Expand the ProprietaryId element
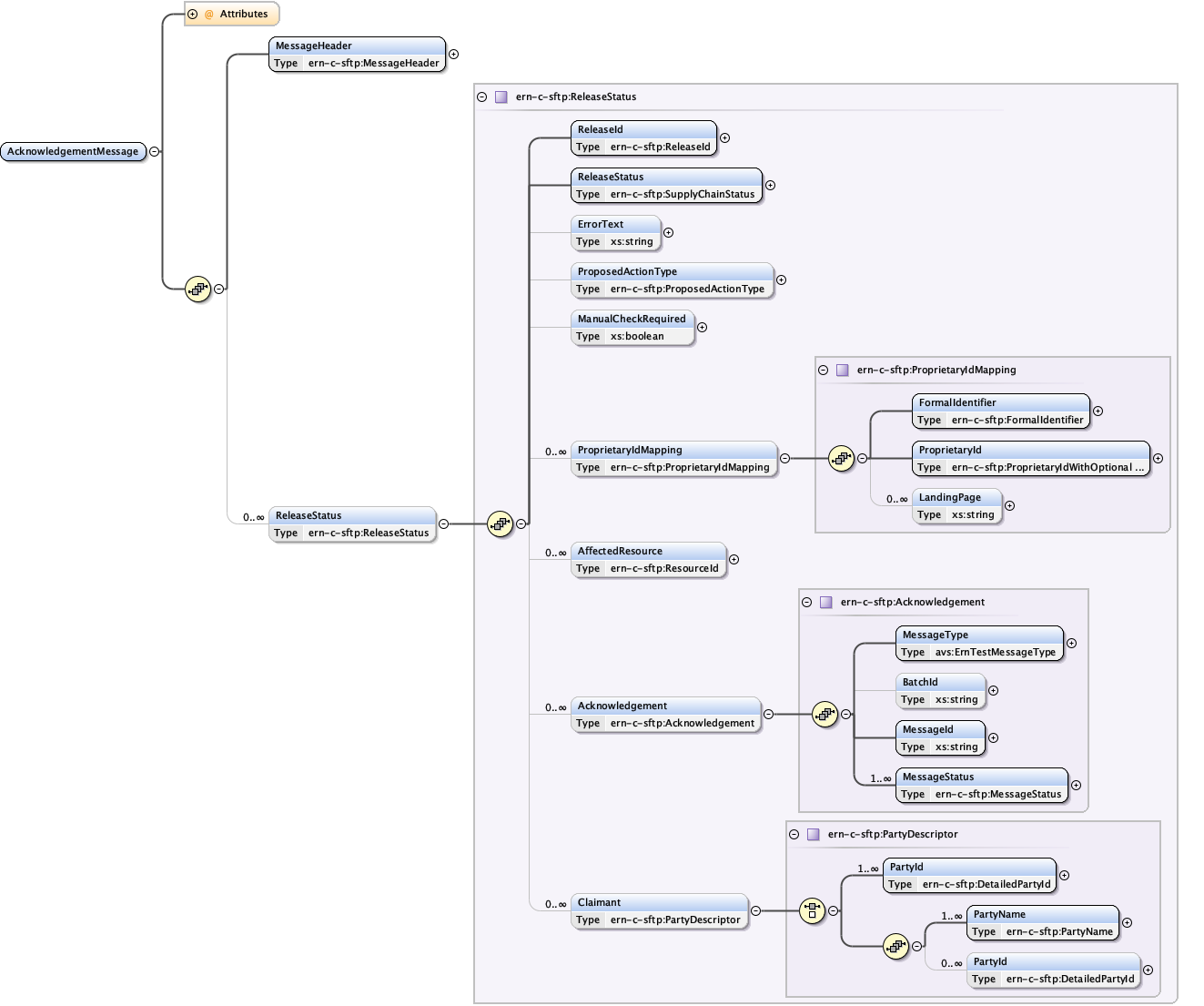Image resolution: width=1204 pixels, height=1006 pixels. (1158, 459)
